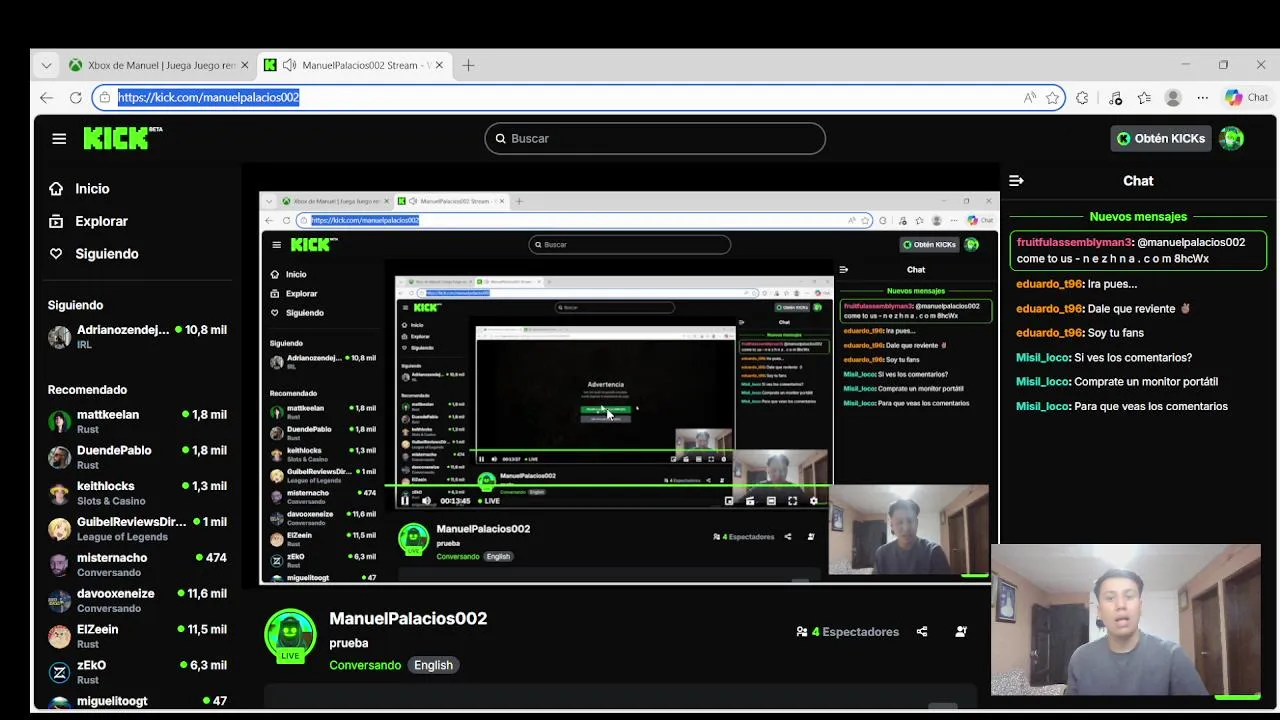
Task: Open recommended channel mattkeelan
Action: (138, 421)
